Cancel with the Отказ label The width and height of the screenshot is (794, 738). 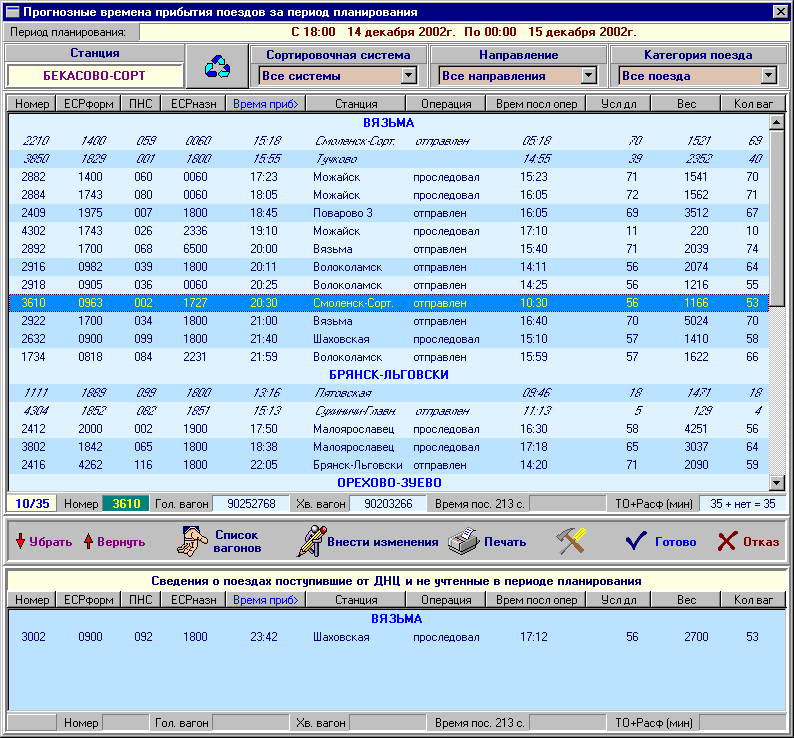(x=761, y=542)
